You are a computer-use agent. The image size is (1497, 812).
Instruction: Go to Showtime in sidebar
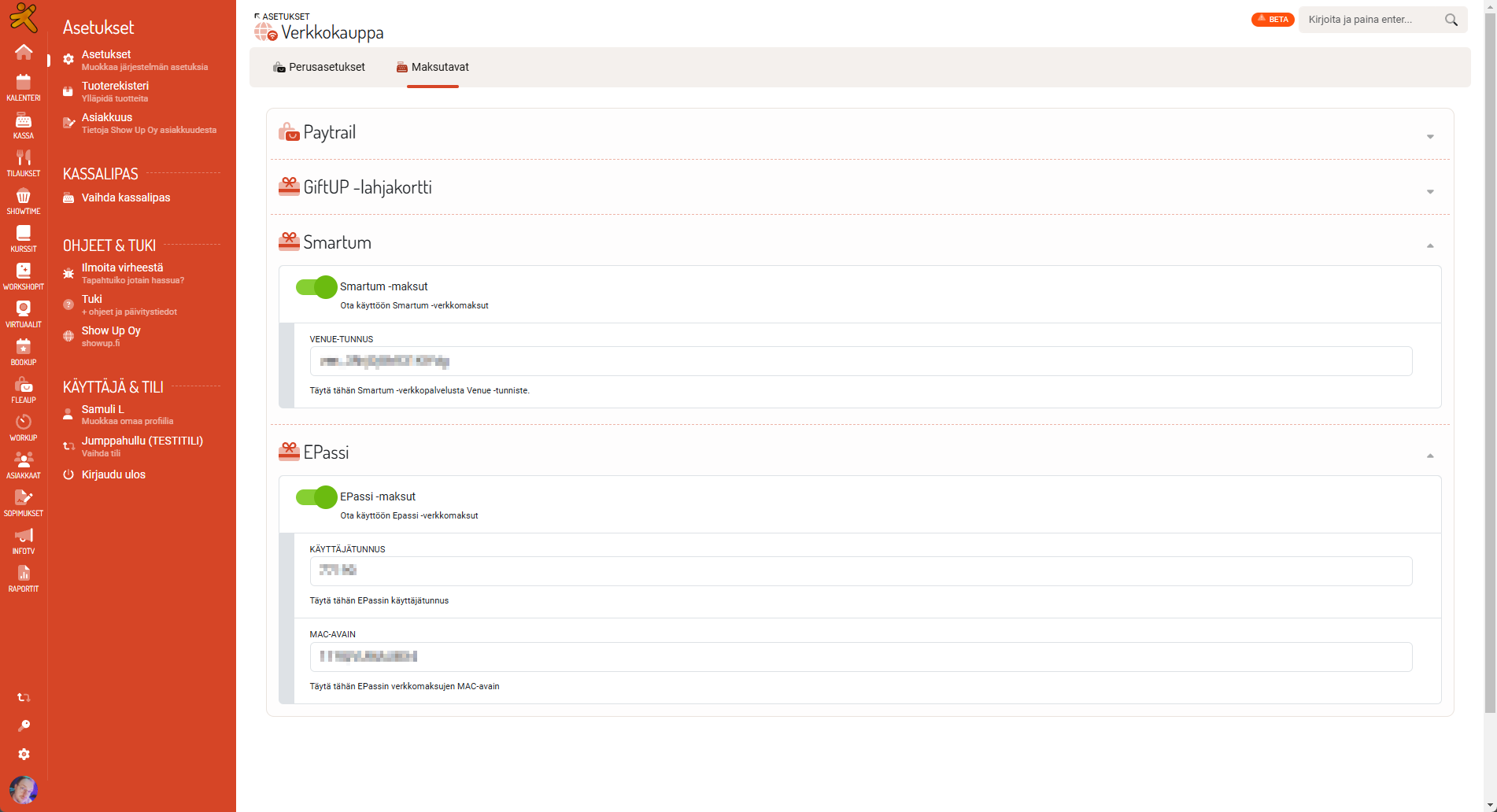click(x=24, y=200)
